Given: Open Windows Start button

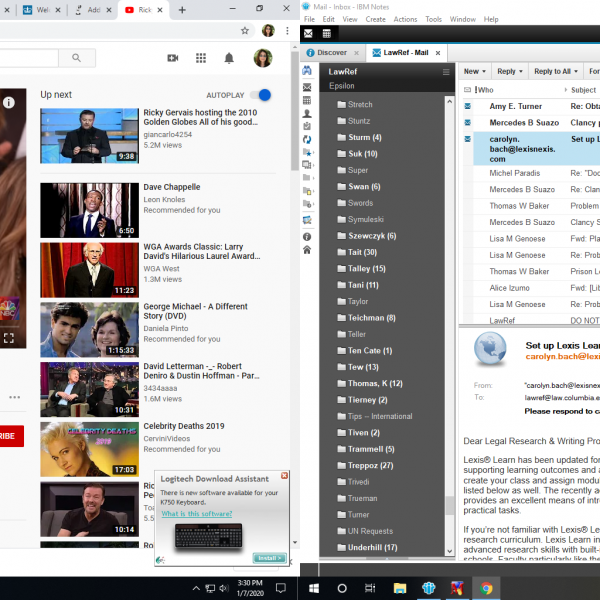Looking at the screenshot, I should coord(314,588).
